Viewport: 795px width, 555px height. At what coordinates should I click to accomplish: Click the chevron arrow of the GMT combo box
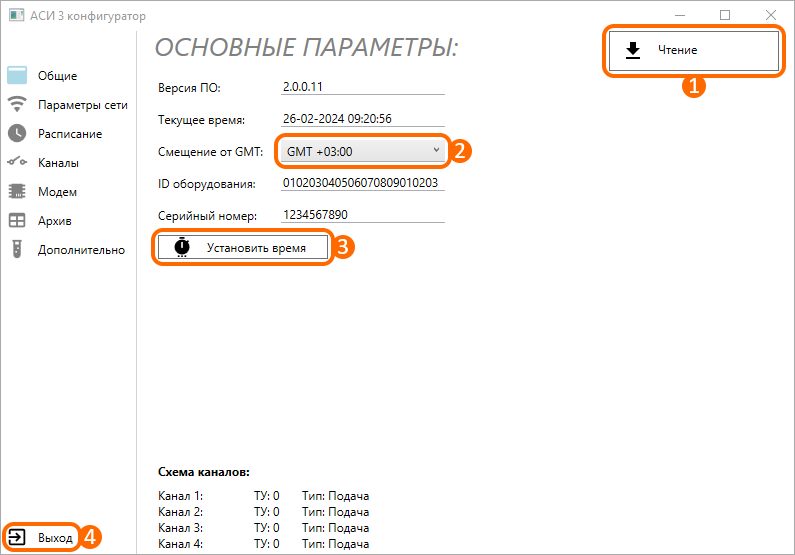[436, 150]
